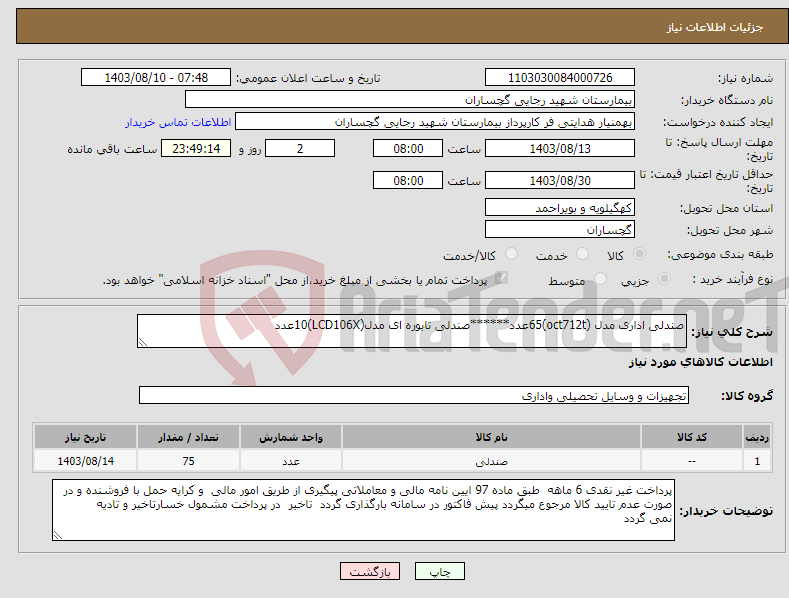The height and width of the screenshot is (598, 789).
Task: Select the متوسط purchase type radio
Action: 600,278
